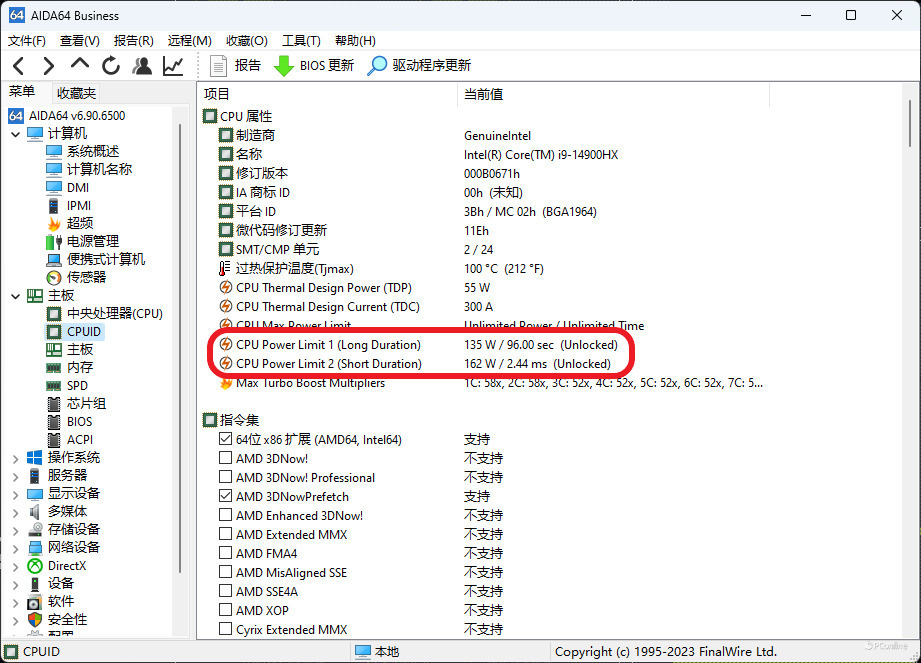Viewport: 921px width, 663px height.
Task: Select 系统概述 monitor icon in tree
Action: point(53,152)
